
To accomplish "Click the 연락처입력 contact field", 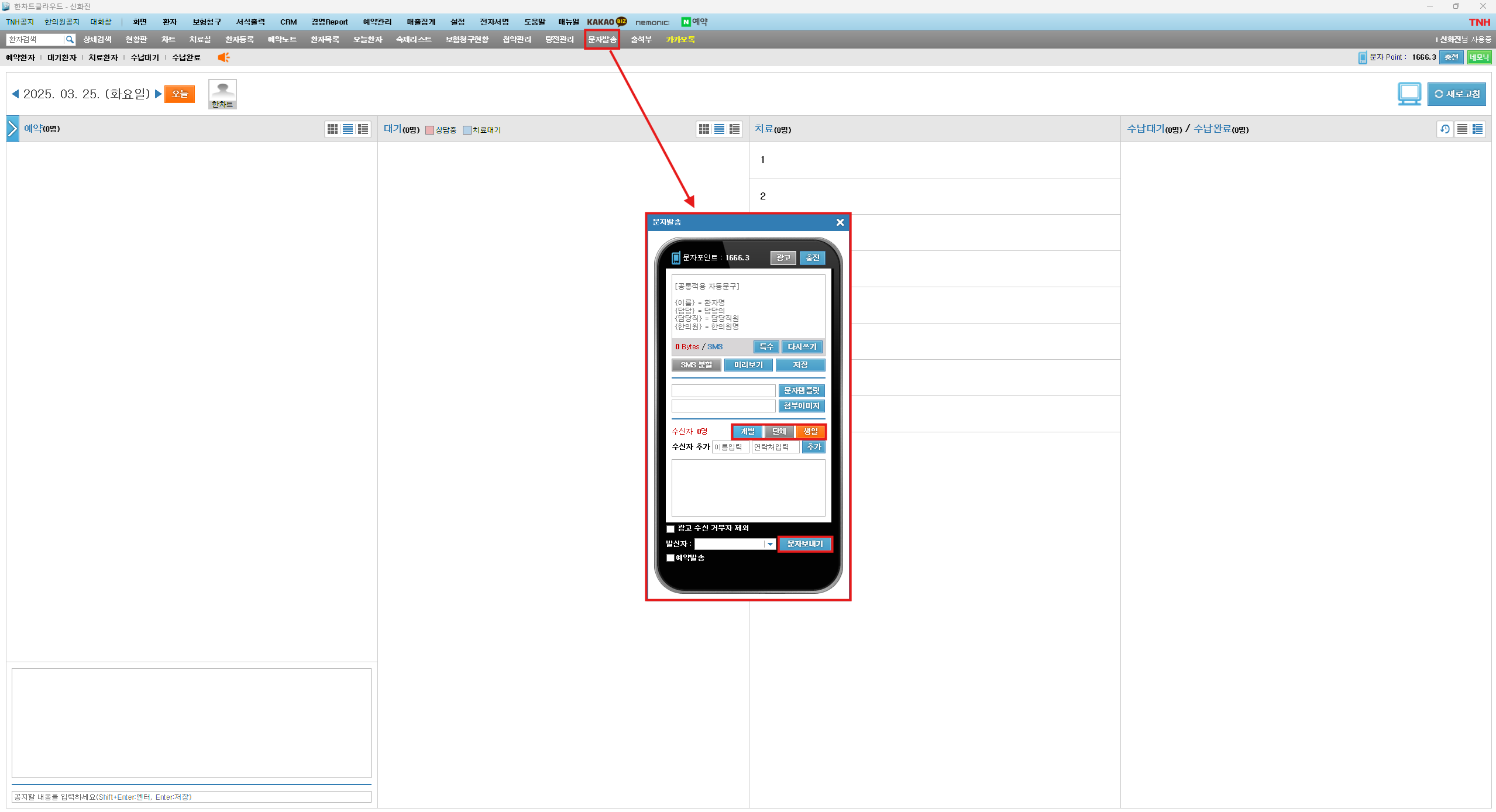I will [x=776, y=448].
